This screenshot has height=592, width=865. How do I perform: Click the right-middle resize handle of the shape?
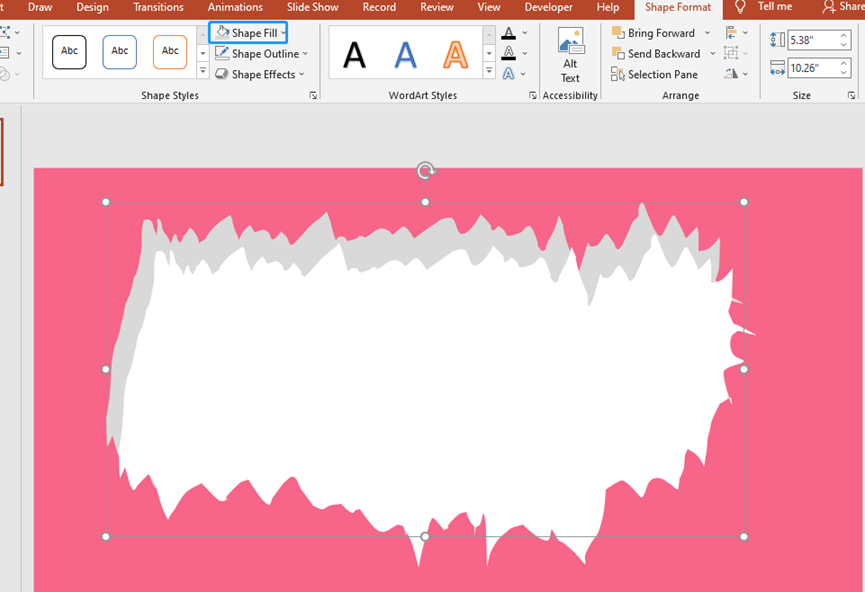click(x=744, y=369)
